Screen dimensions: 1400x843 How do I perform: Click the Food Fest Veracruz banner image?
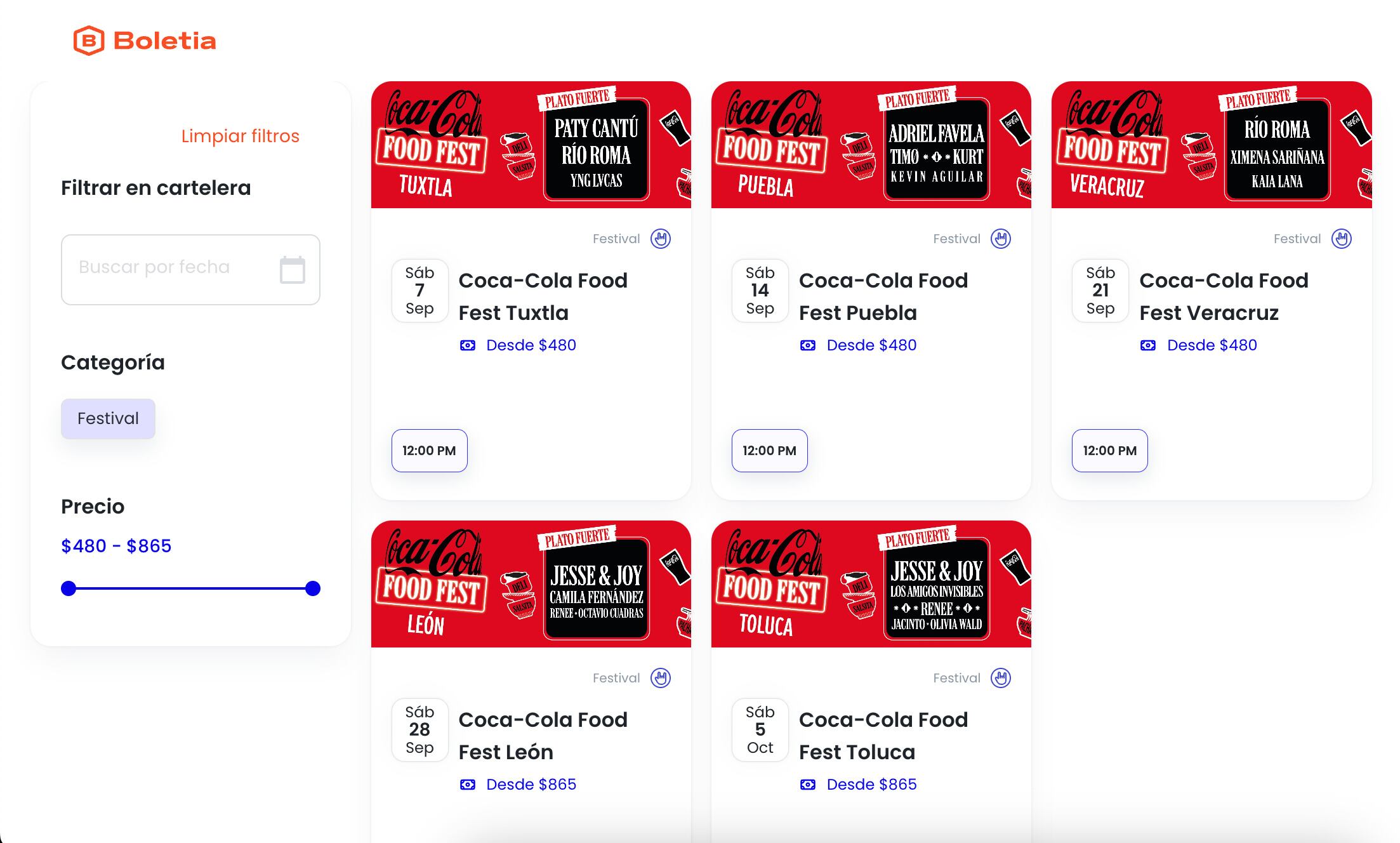click(x=1211, y=145)
